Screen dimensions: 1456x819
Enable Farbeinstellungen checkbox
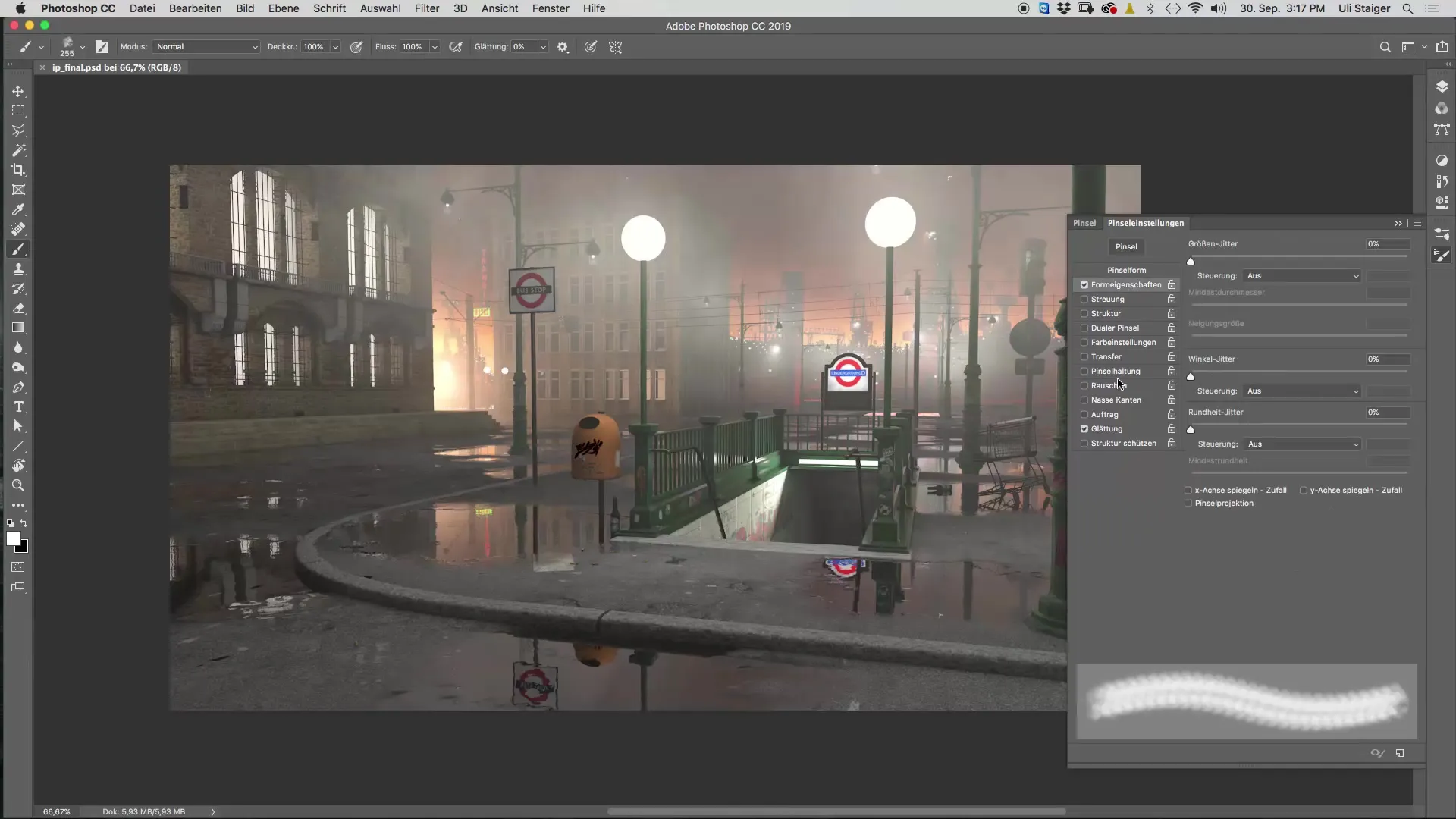click(x=1084, y=343)
